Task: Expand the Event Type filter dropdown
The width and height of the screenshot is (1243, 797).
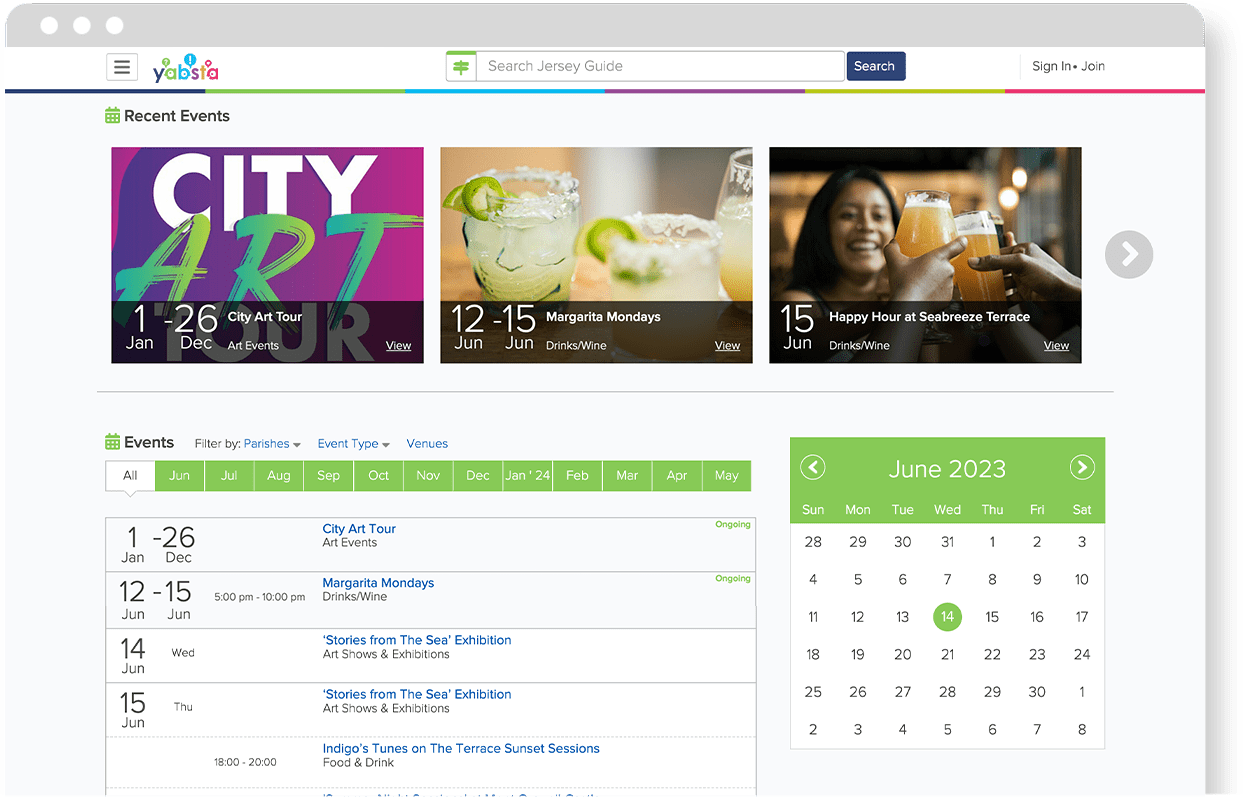Action: 352,444
